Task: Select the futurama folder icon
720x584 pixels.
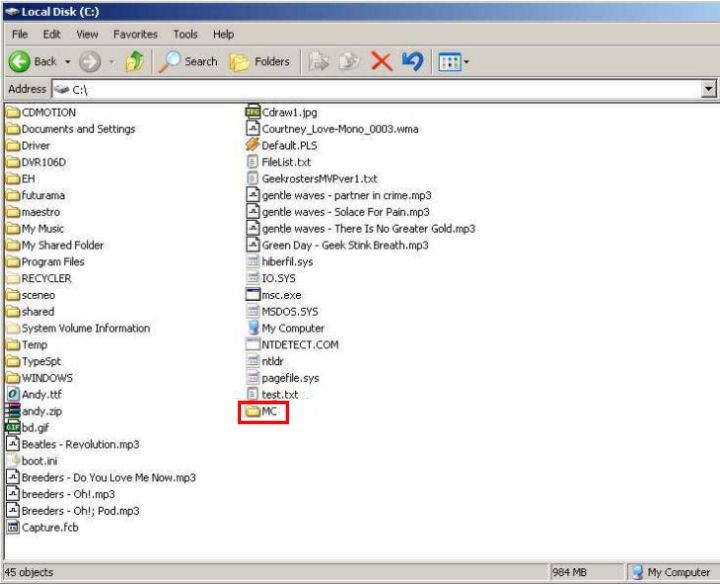Action: pyautogui.click(x=13, y=195)
